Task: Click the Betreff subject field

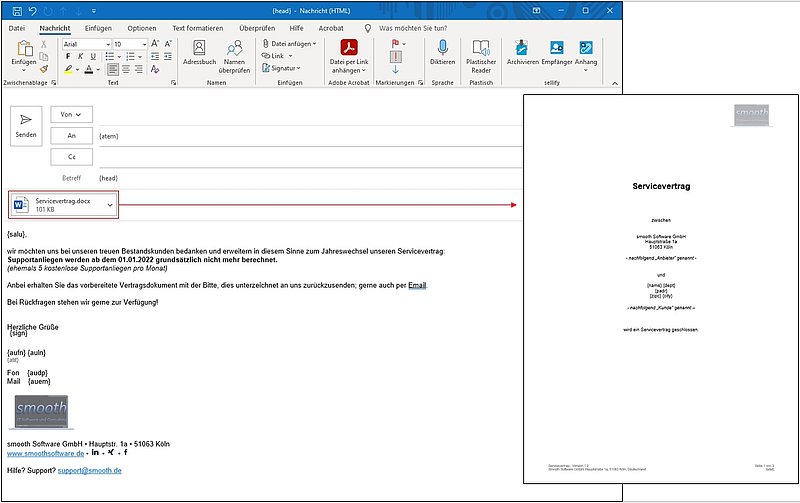Action: [309, 178]
